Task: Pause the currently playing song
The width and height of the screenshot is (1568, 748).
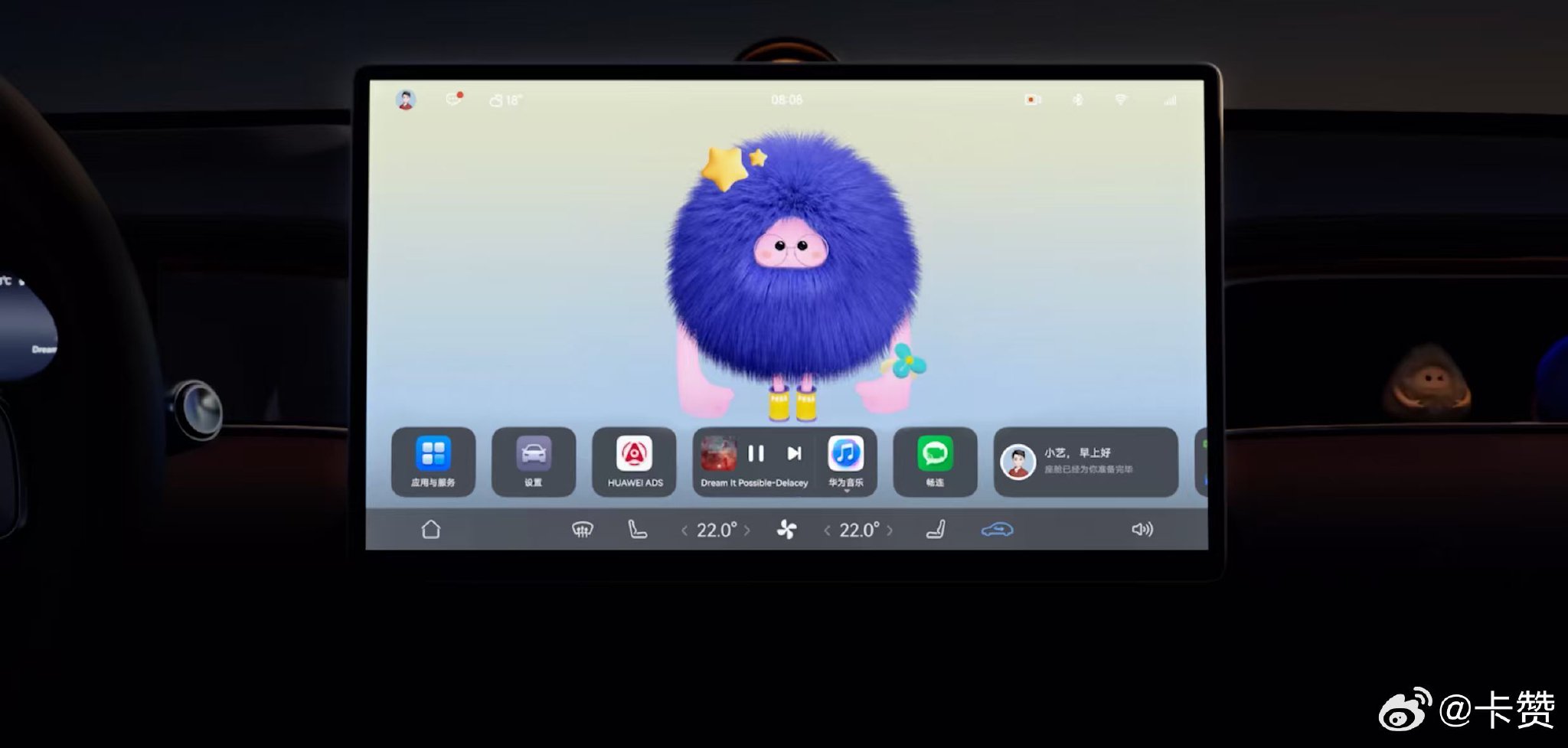Action: [x=756, y=454]
